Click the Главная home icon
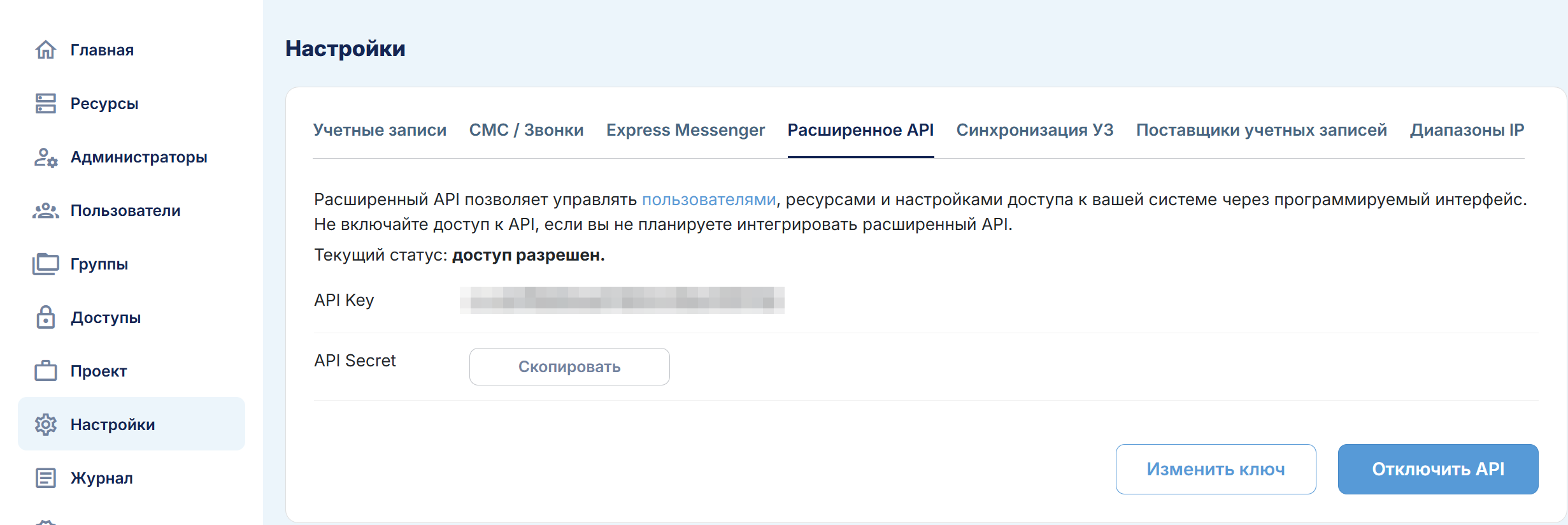1568x525 pixels. point(45,50)
